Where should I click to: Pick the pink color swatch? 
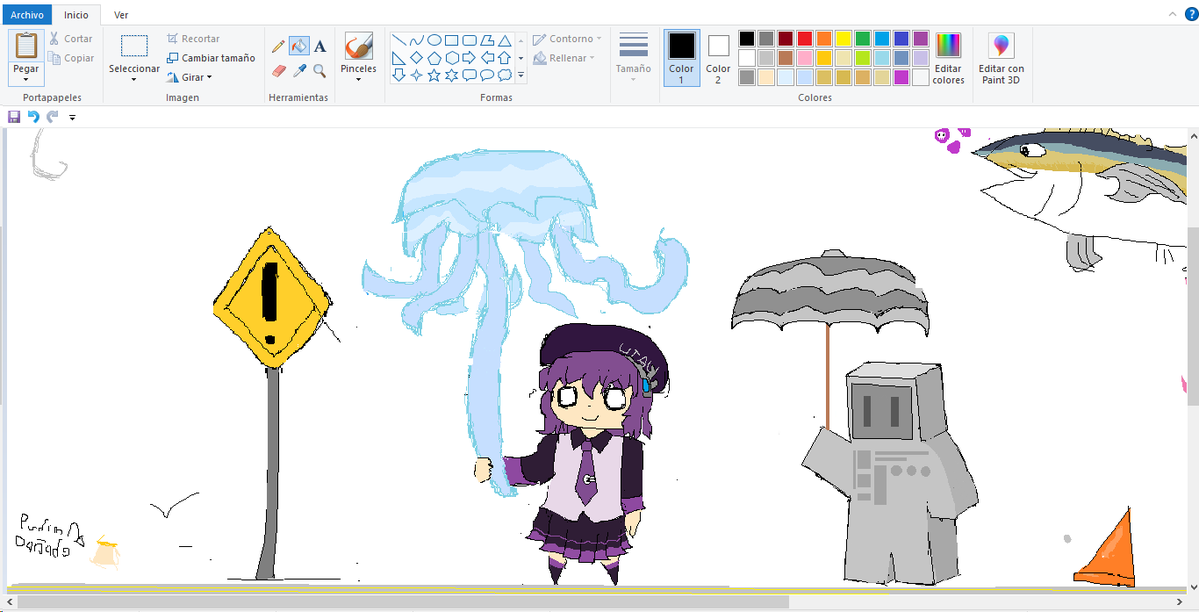click(x=804, y=57)
